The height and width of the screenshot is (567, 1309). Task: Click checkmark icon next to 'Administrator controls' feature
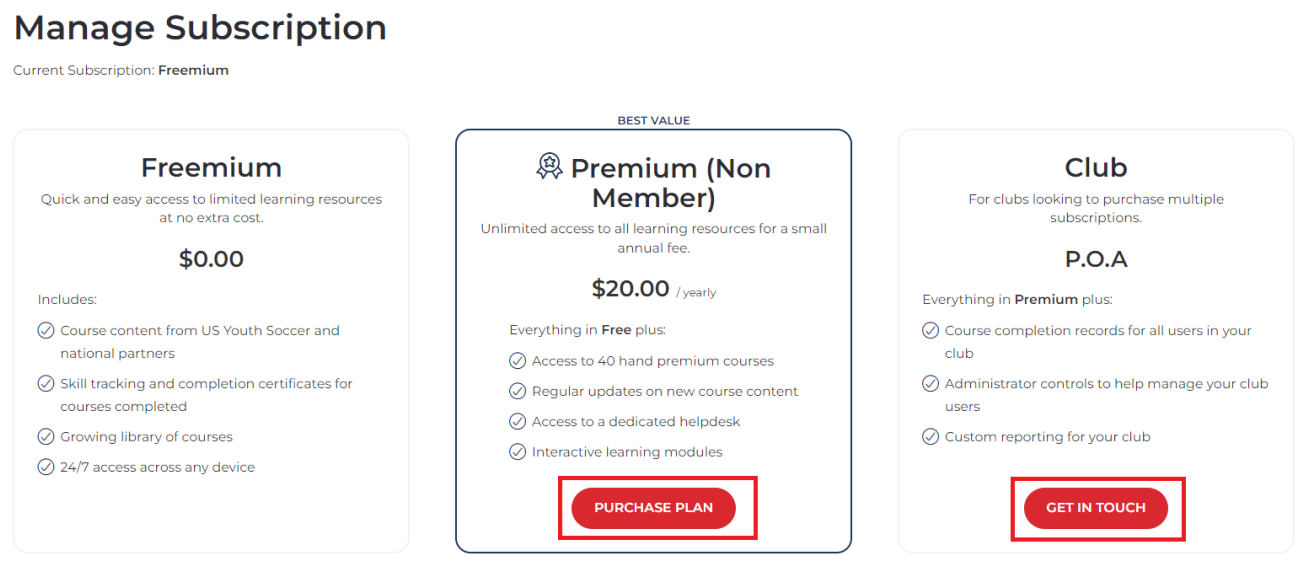(930, 383)
